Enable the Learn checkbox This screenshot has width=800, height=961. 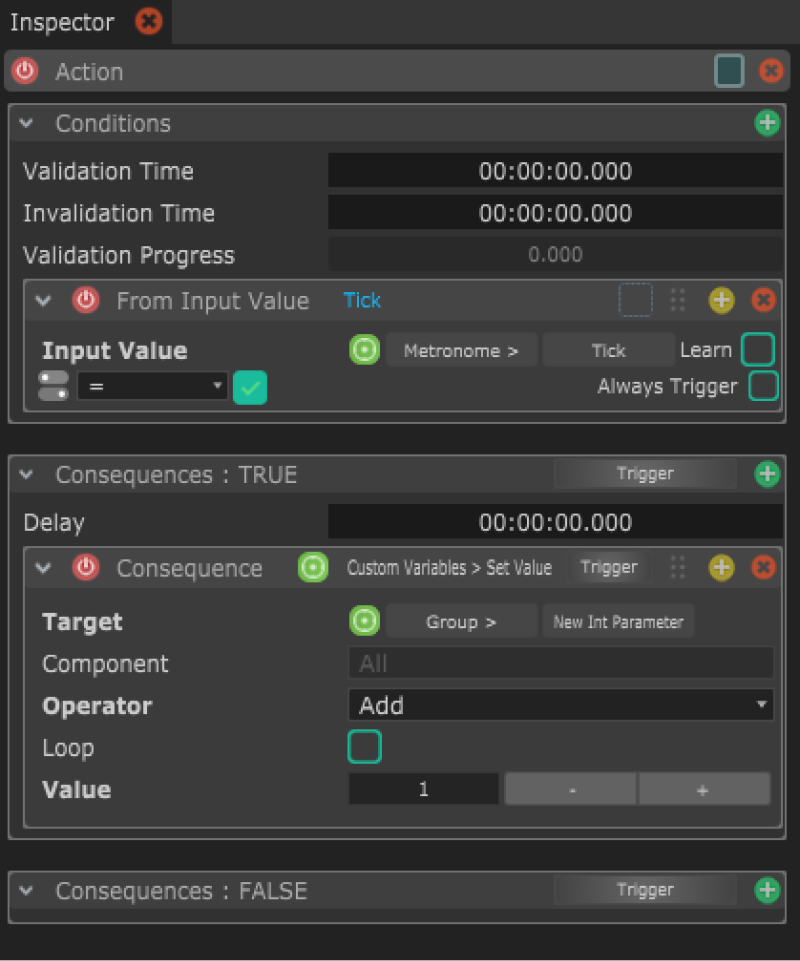pos(758,350)
